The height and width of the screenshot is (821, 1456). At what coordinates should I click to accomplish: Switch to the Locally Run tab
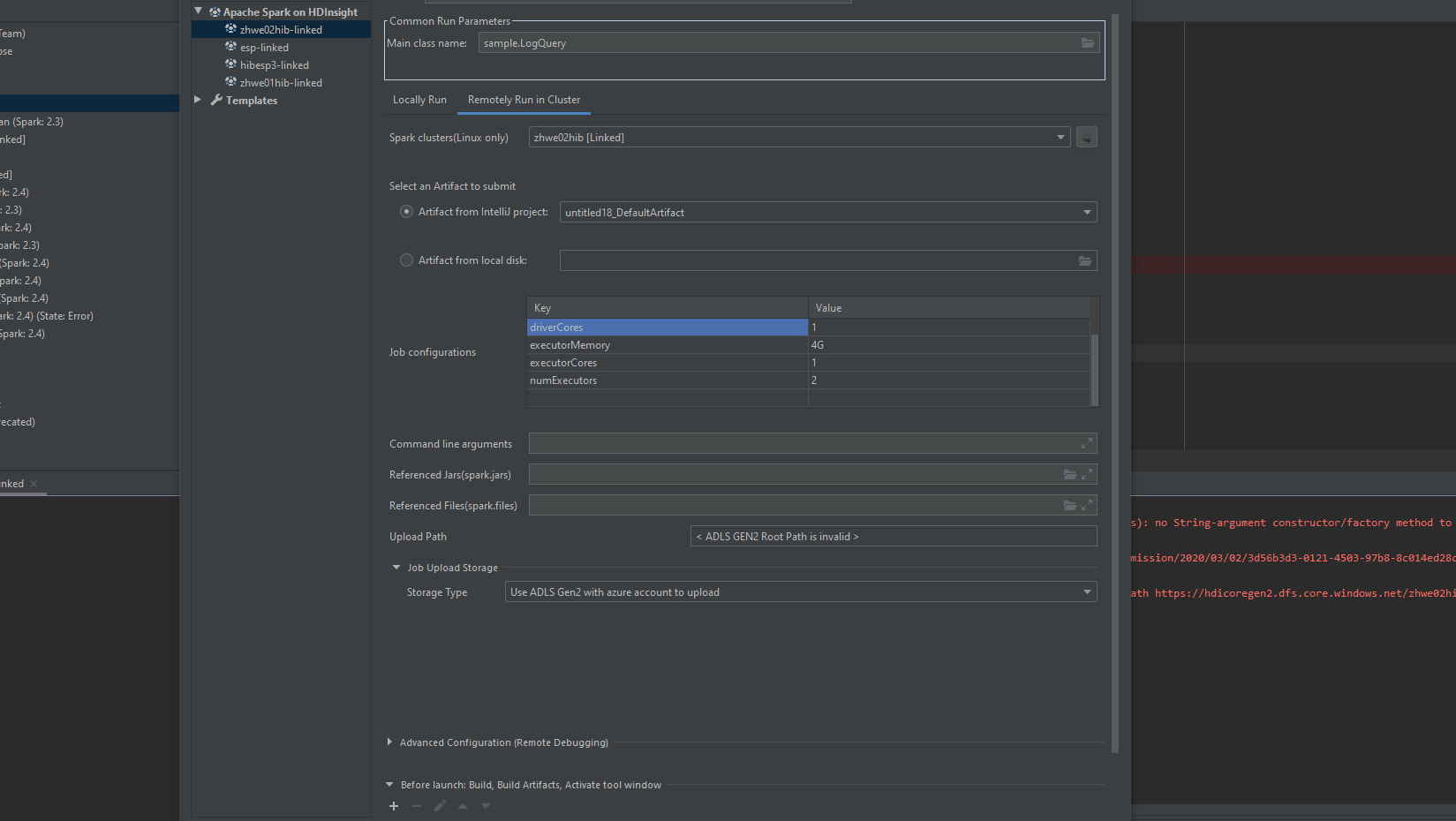pos(419,100)
